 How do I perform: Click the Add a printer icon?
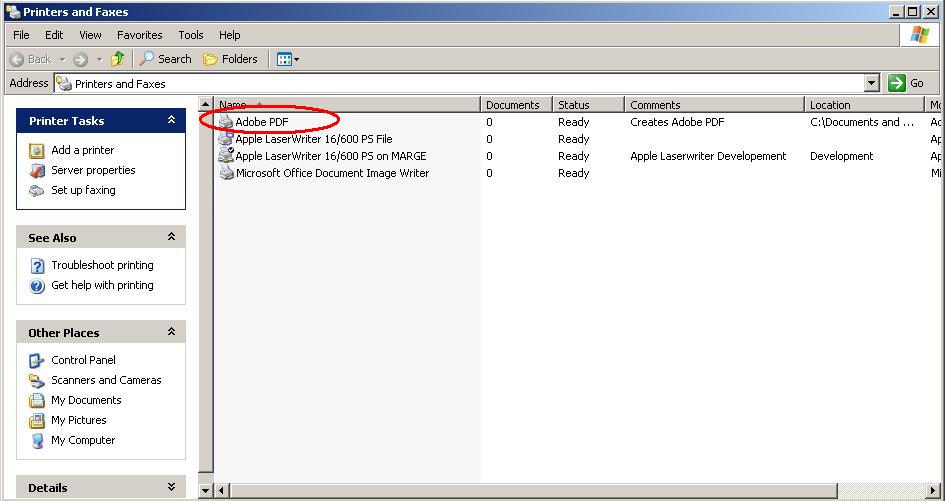tap(37, 150)
